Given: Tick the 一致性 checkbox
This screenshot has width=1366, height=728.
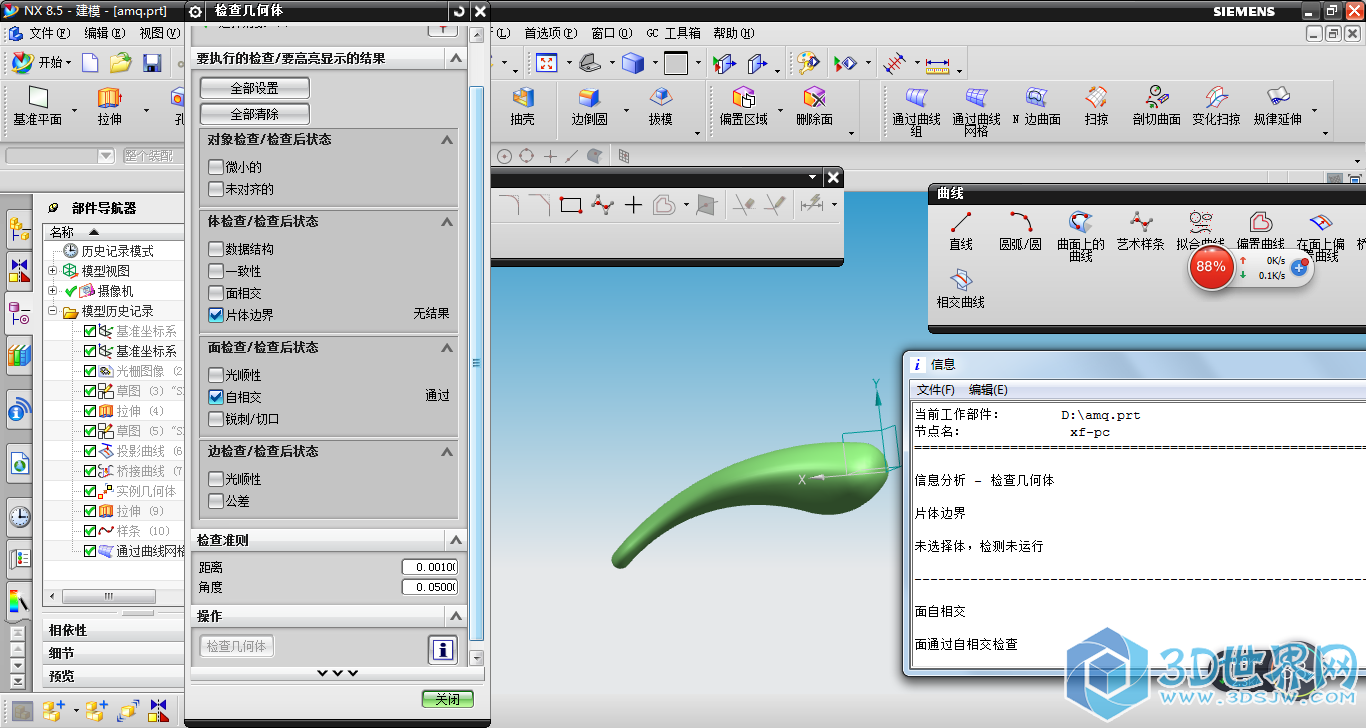Looking at the screenshot, I should coord(216,271).
